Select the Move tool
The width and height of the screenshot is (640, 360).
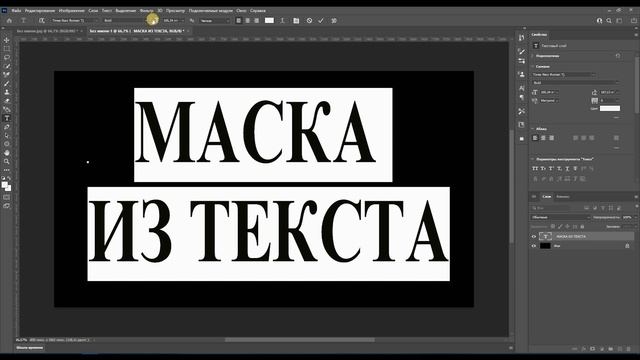point(7,40)
